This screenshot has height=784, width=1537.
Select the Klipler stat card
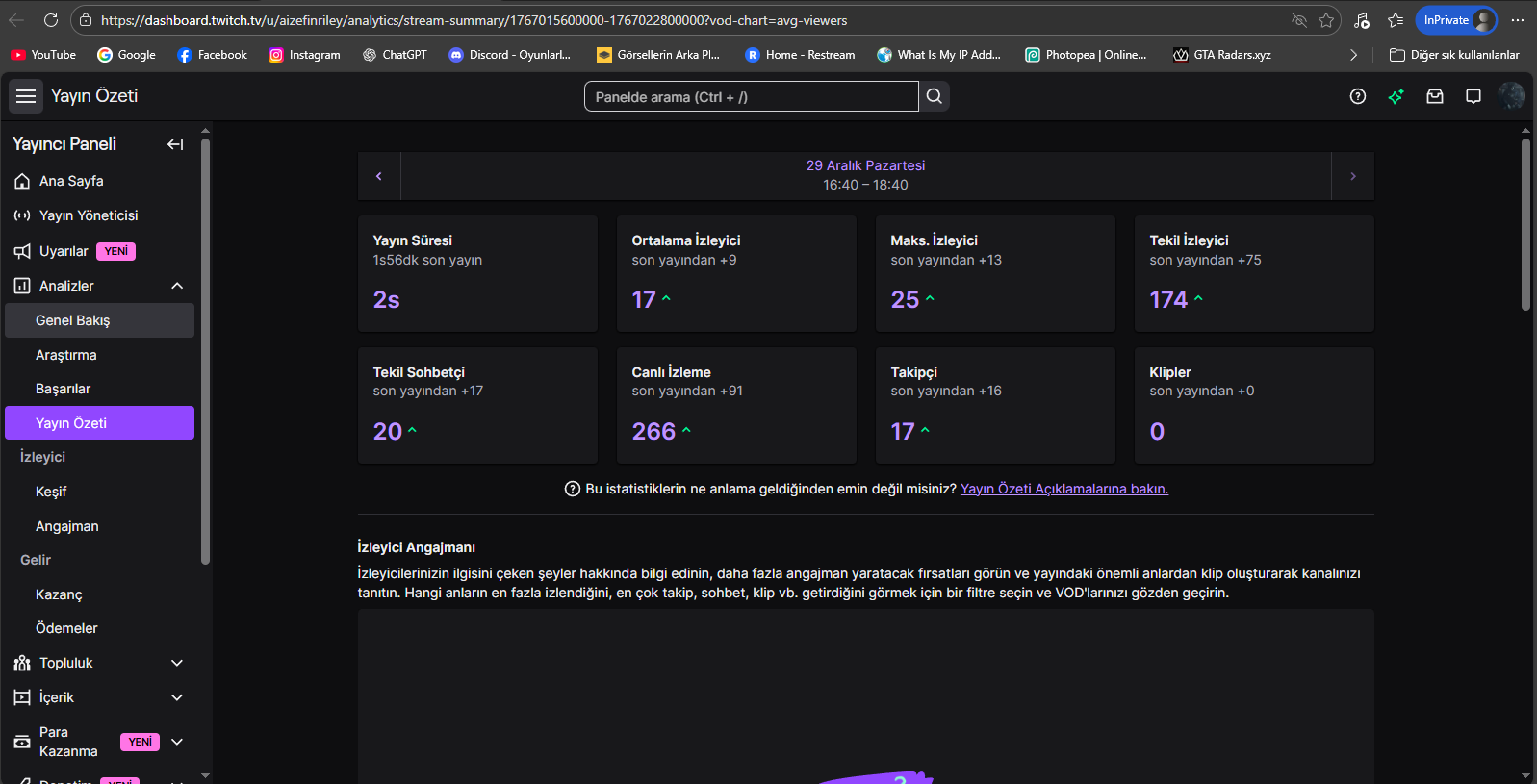coord(1254,405)
